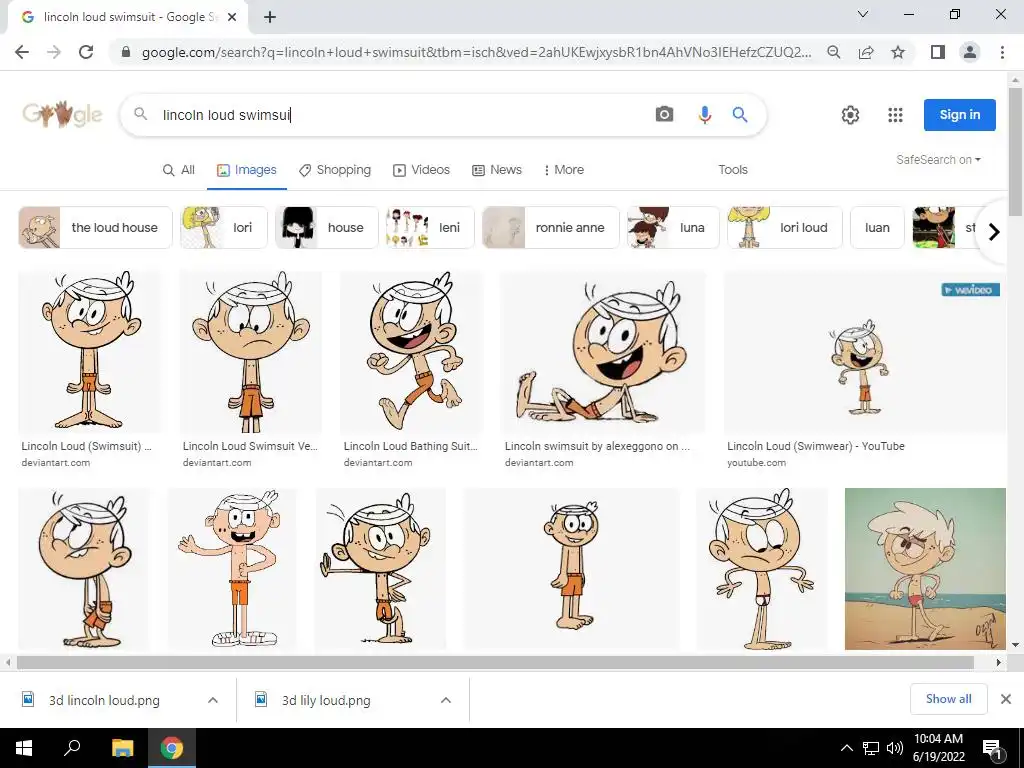
Task: Select the 'lori loud' suggestion chip
Action: pos(784,227)
